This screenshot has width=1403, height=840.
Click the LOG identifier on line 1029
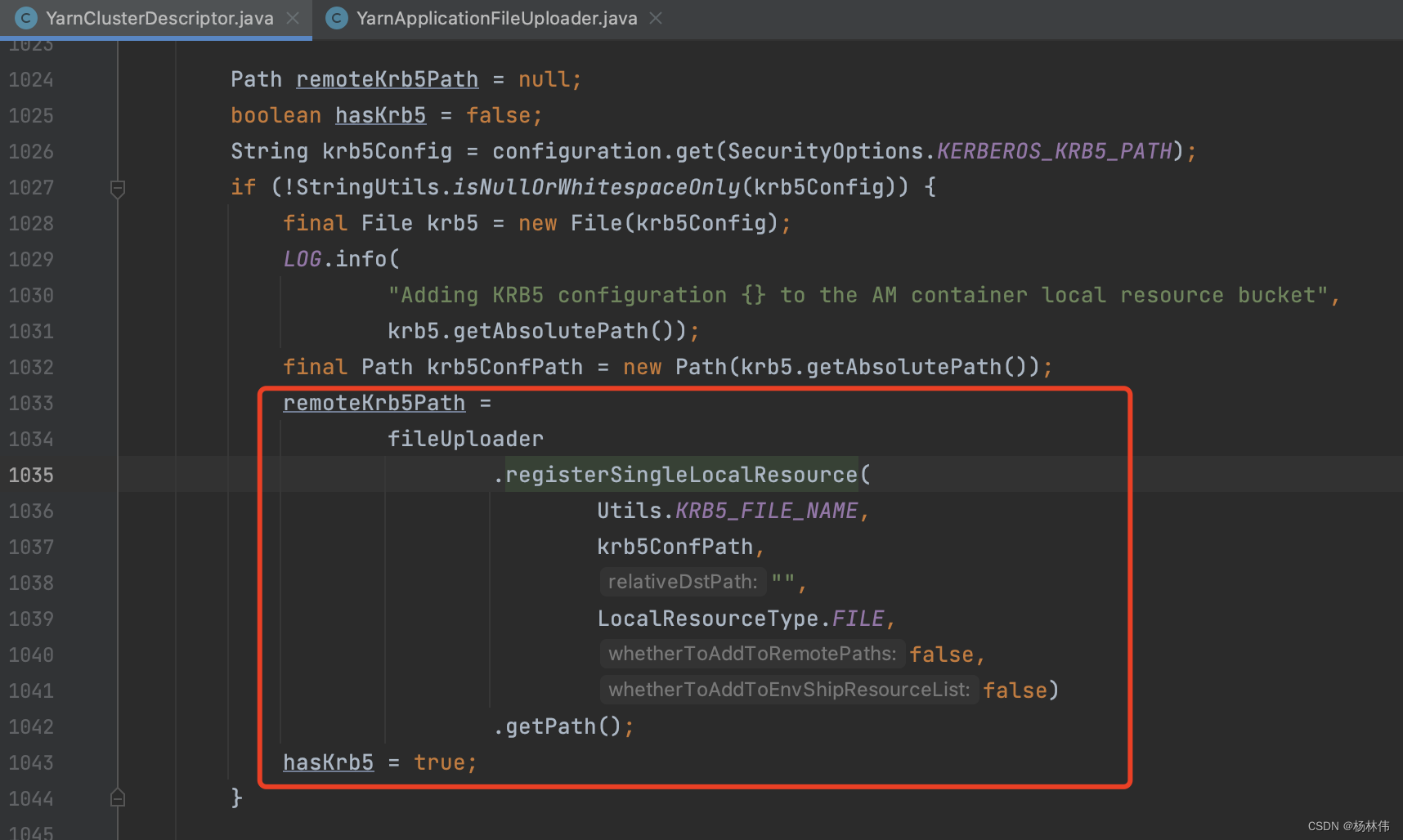[x=302, y=259]
